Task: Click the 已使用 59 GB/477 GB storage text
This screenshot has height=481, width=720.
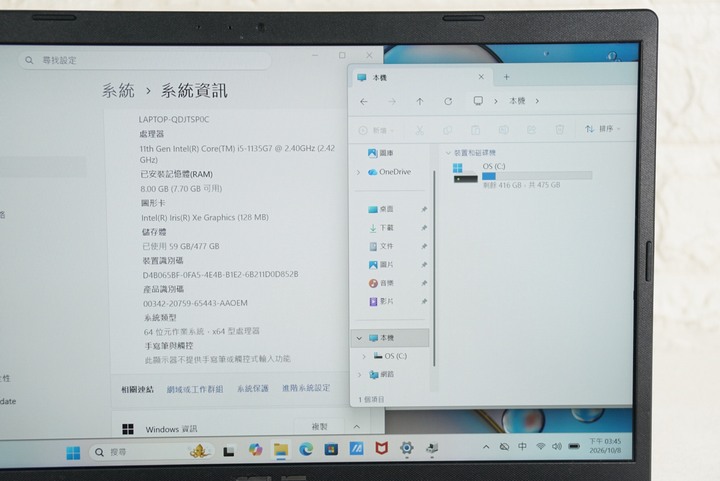Action: (x=181, y=246)
